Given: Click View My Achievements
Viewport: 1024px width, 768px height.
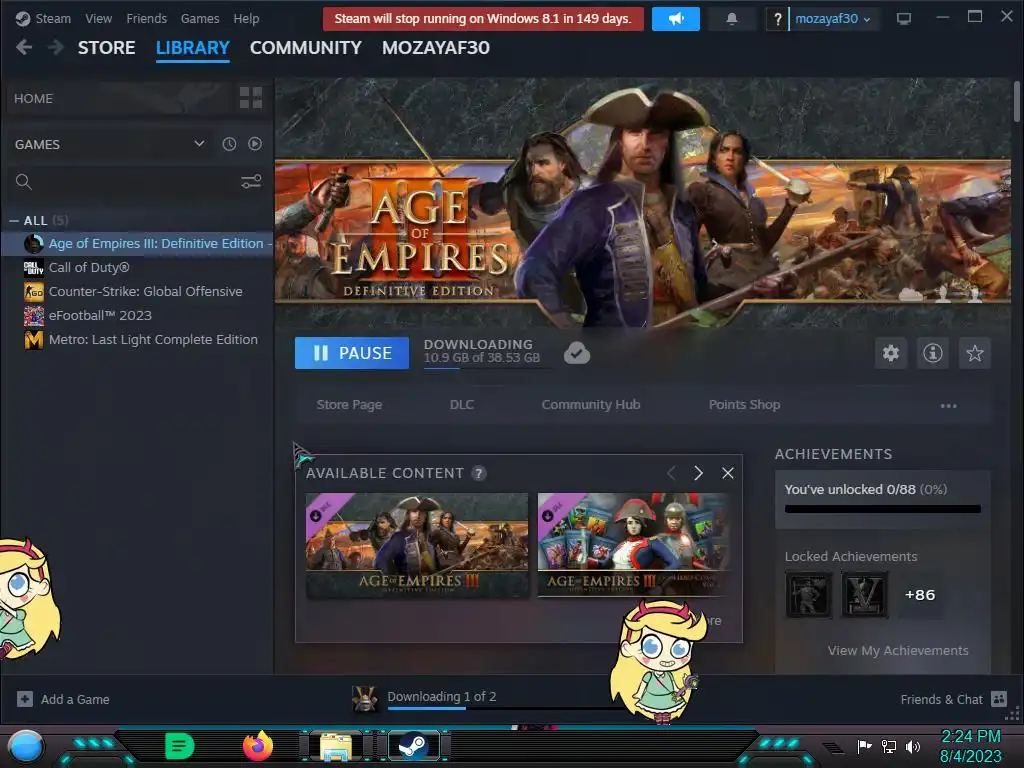Looking at the screenshot, I should pos(898,650).
